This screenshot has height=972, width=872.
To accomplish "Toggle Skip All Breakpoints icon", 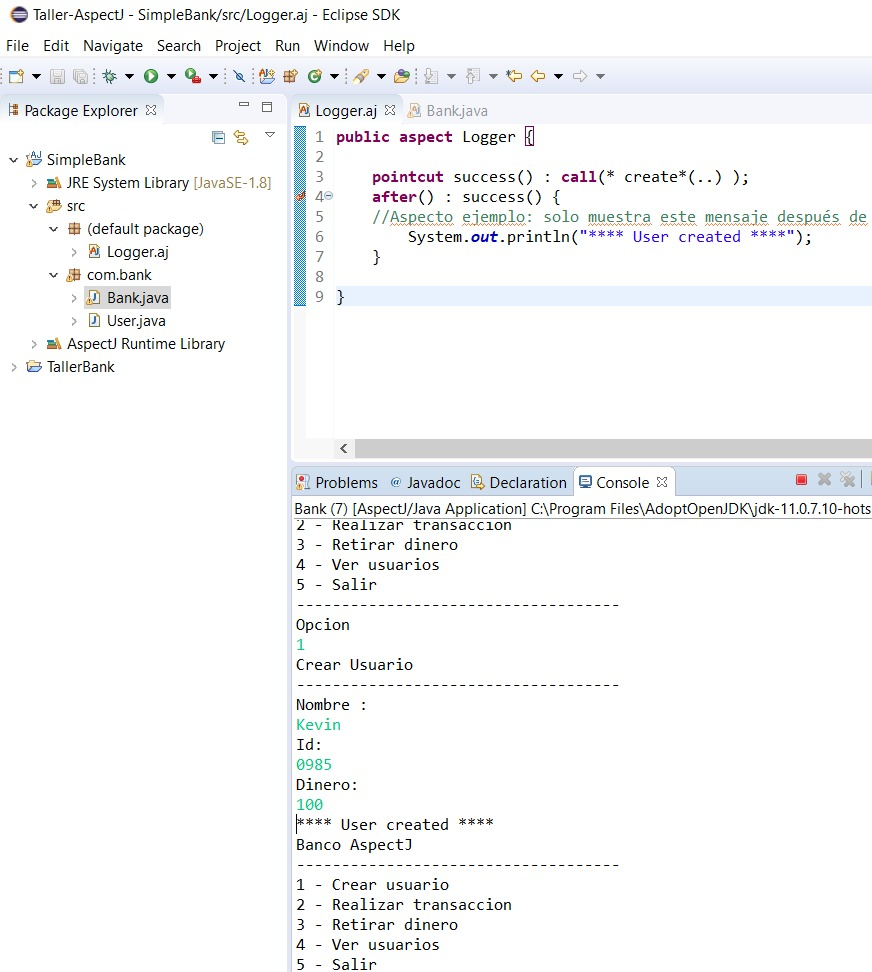I will tap(239, 76).
